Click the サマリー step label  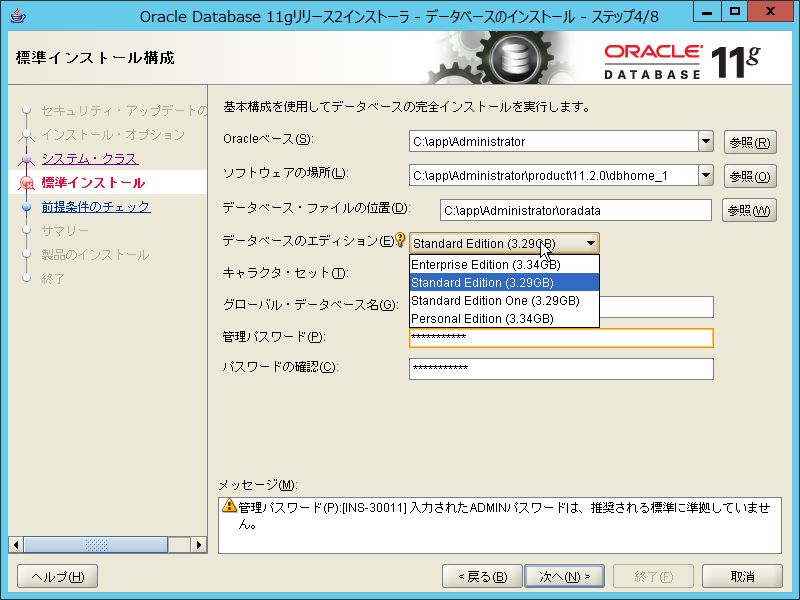(65, 231)
